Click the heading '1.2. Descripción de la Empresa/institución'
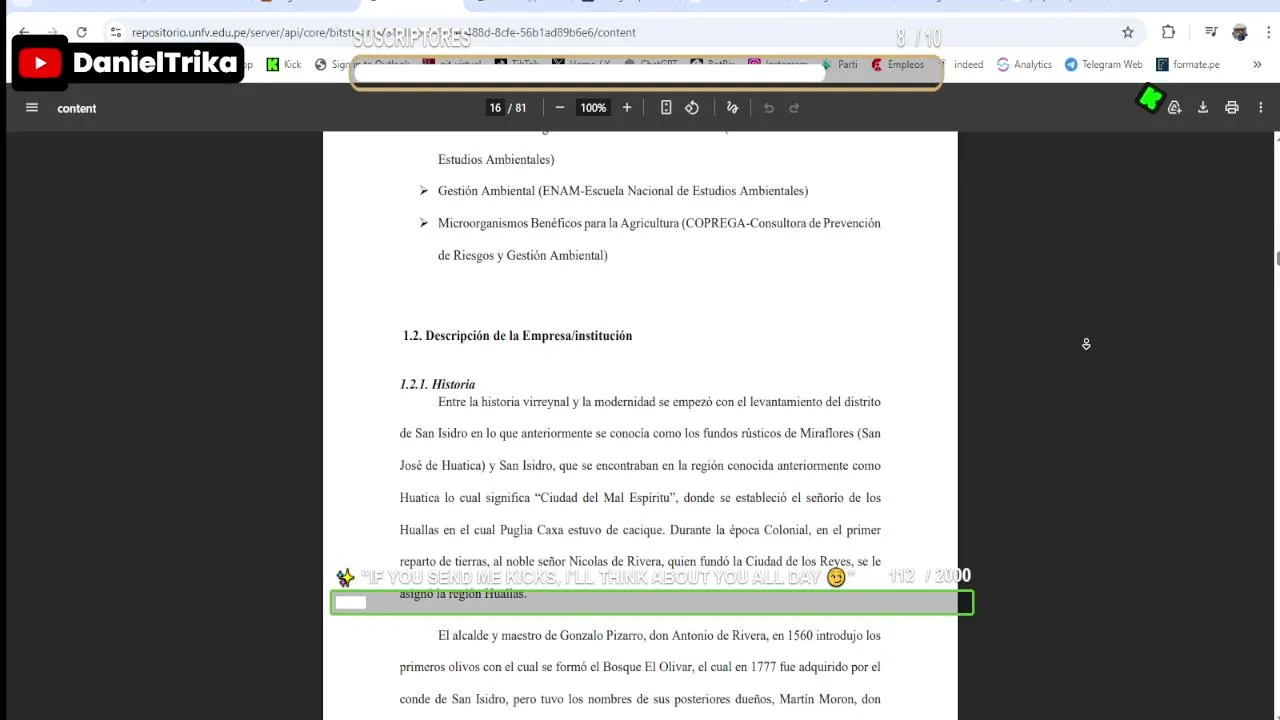The height and width of the screenshot is (720, 1280). pyautogui.click(x=517, y=336)
